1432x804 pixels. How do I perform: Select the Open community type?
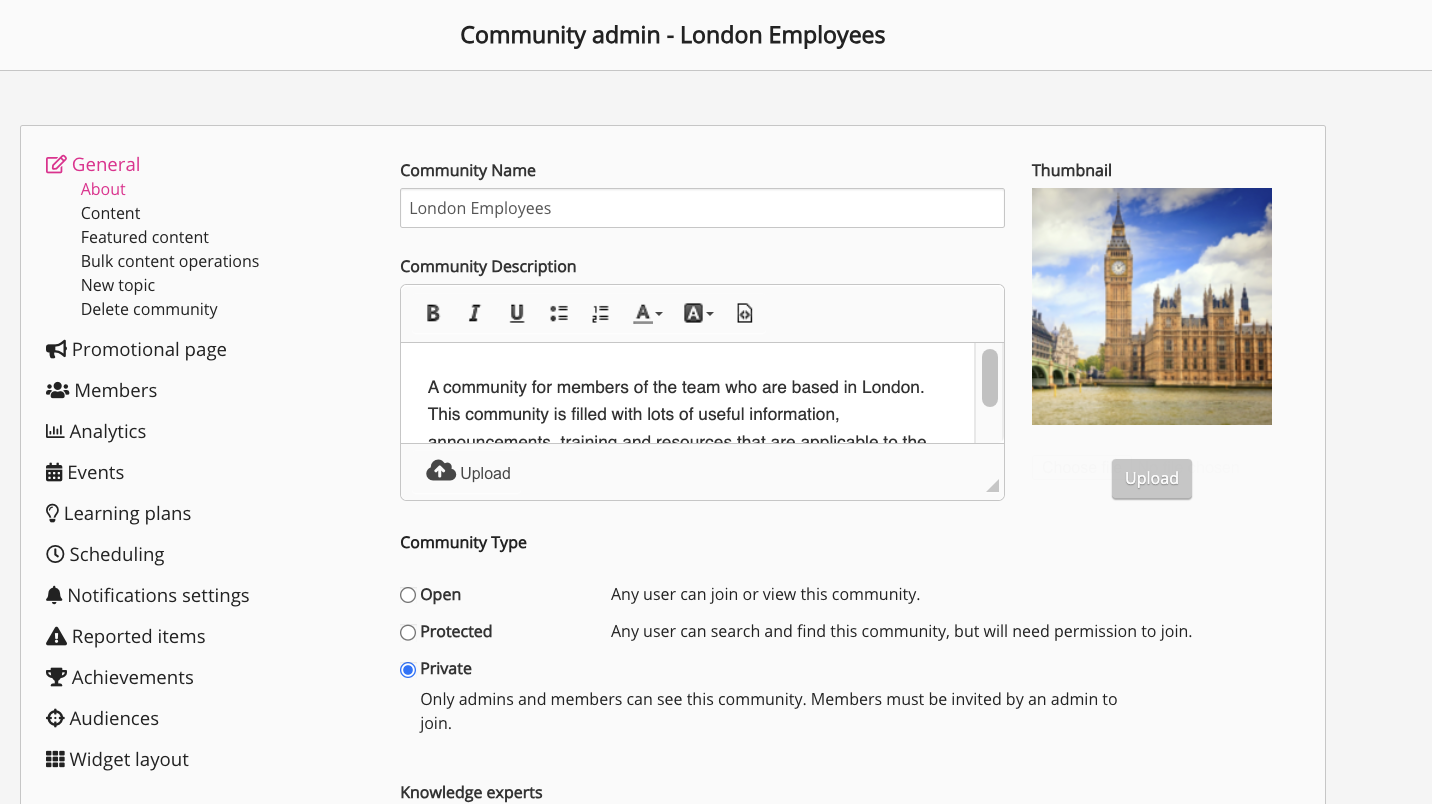pos(408,595)
